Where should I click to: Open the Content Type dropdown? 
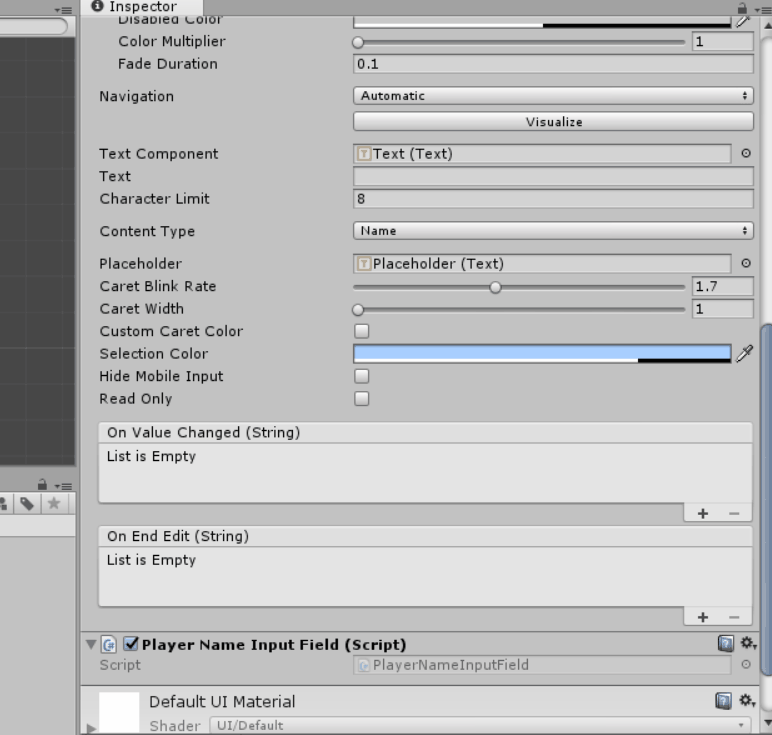pos(552,231)
